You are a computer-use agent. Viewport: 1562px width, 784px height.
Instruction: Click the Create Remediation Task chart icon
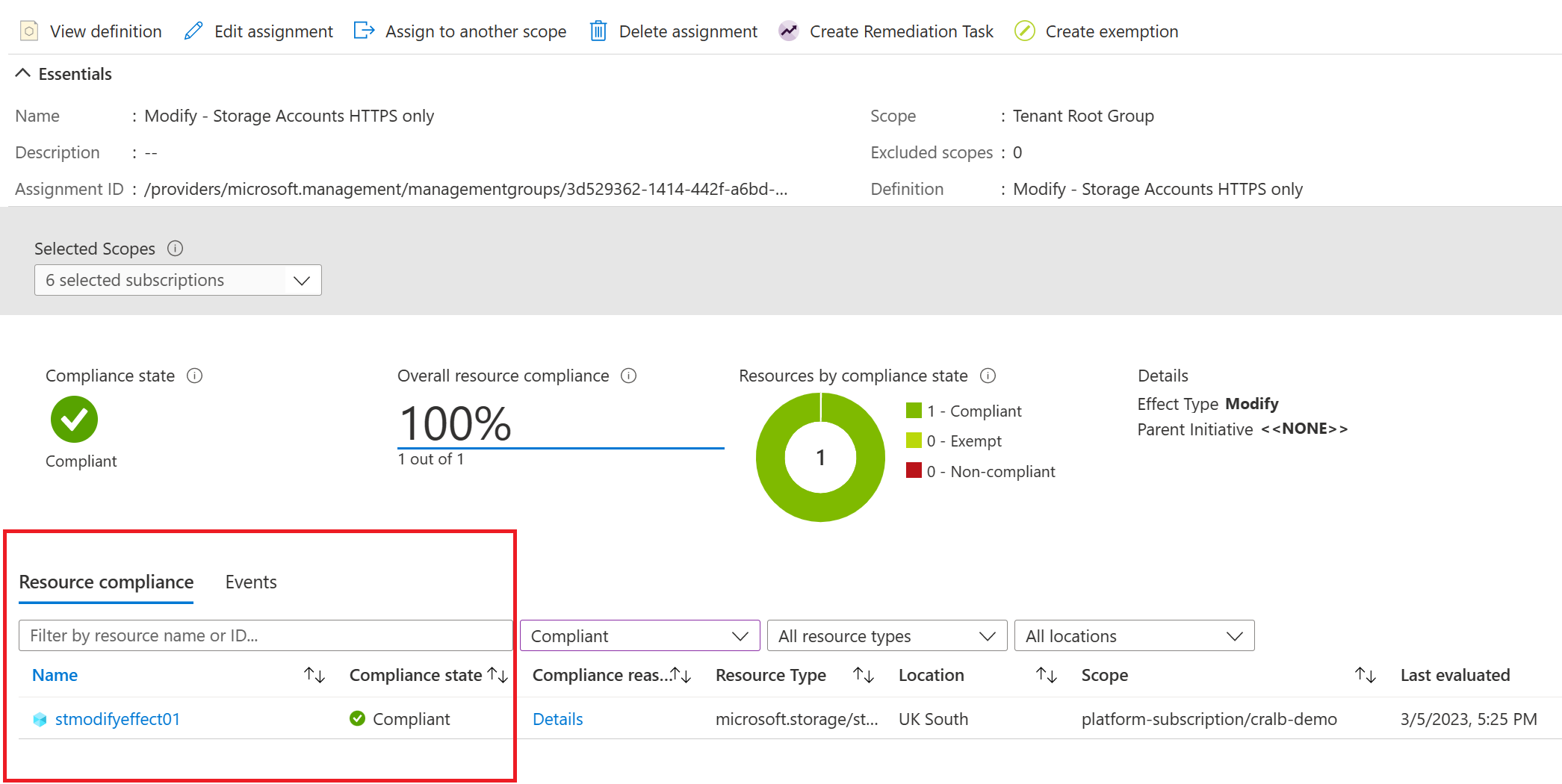(789, 31)
